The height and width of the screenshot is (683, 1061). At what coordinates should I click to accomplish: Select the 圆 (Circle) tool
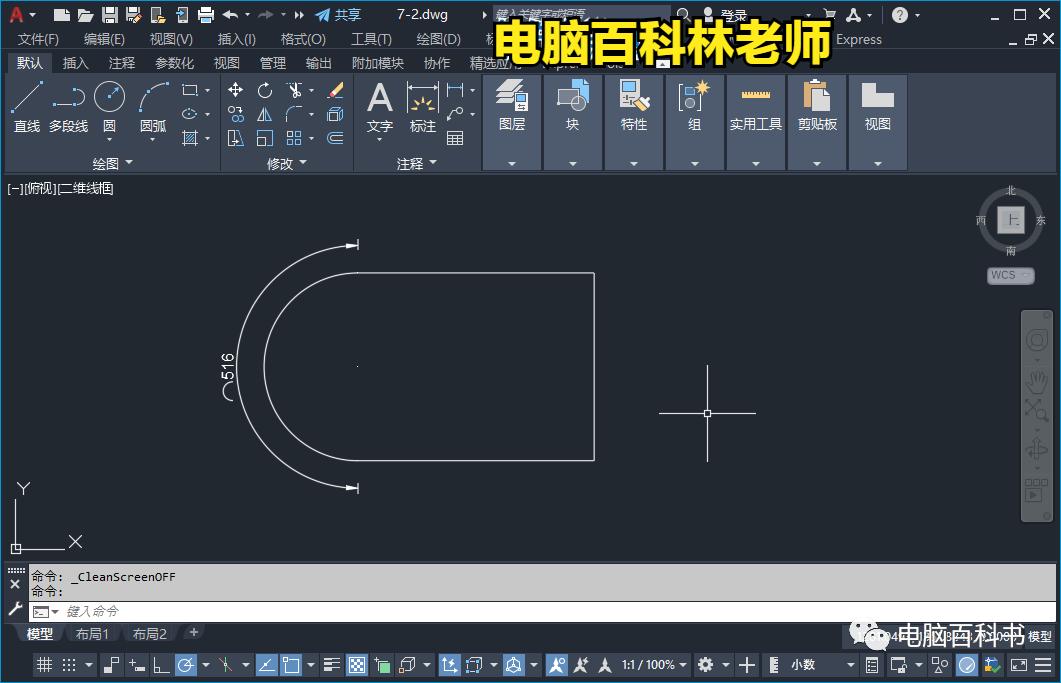pos(108,96)
